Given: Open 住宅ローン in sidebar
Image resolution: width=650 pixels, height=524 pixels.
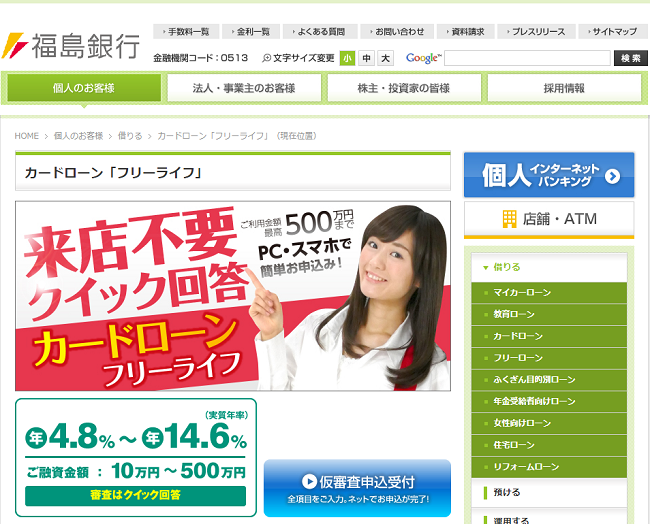Looking at the screenshot, I should (x=549, y=445).
